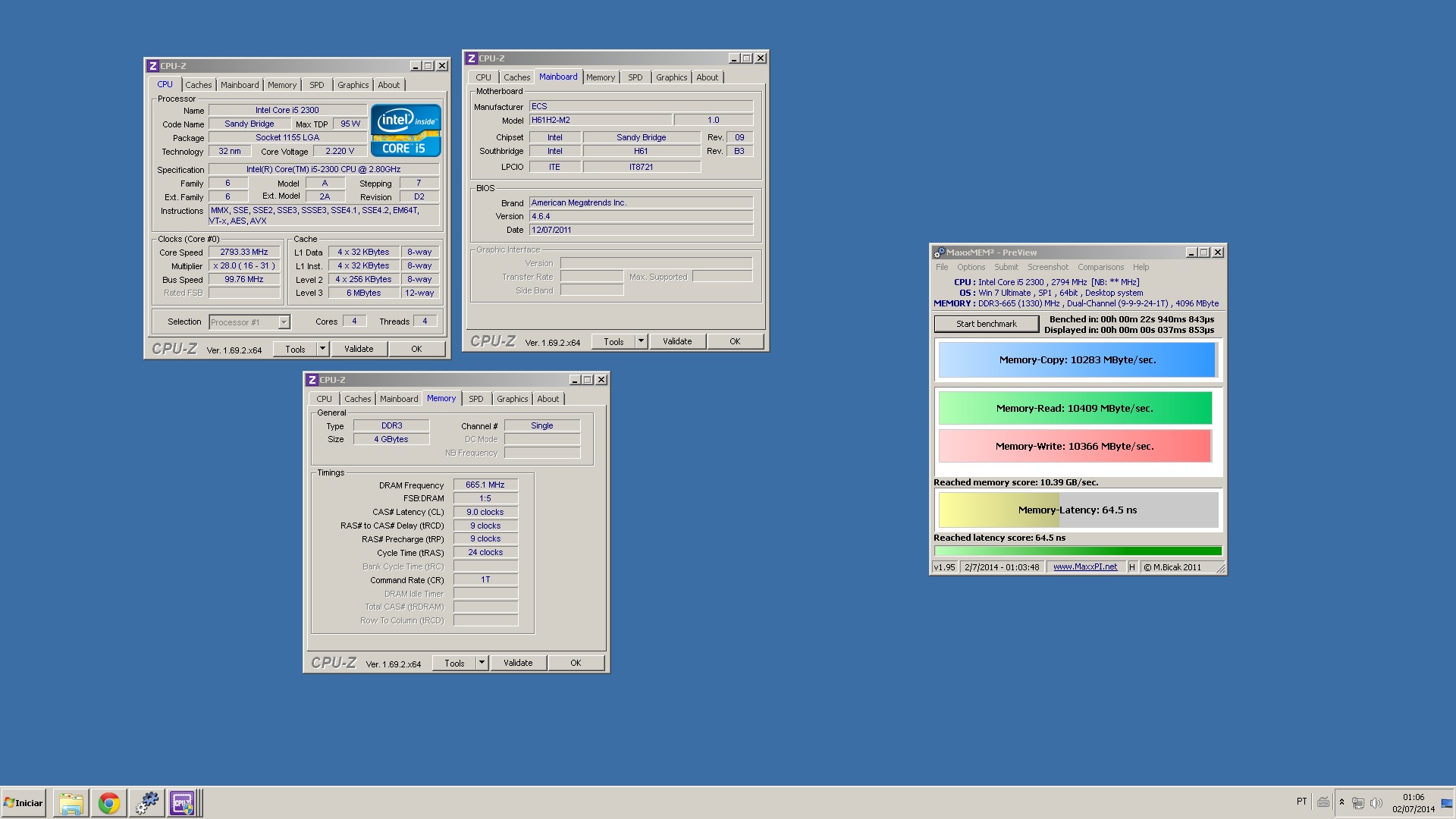The width and height of the screenshot is (1456, 819).
Task: Expand the Processor #1 selection dropdown
Action: point(284,322)
